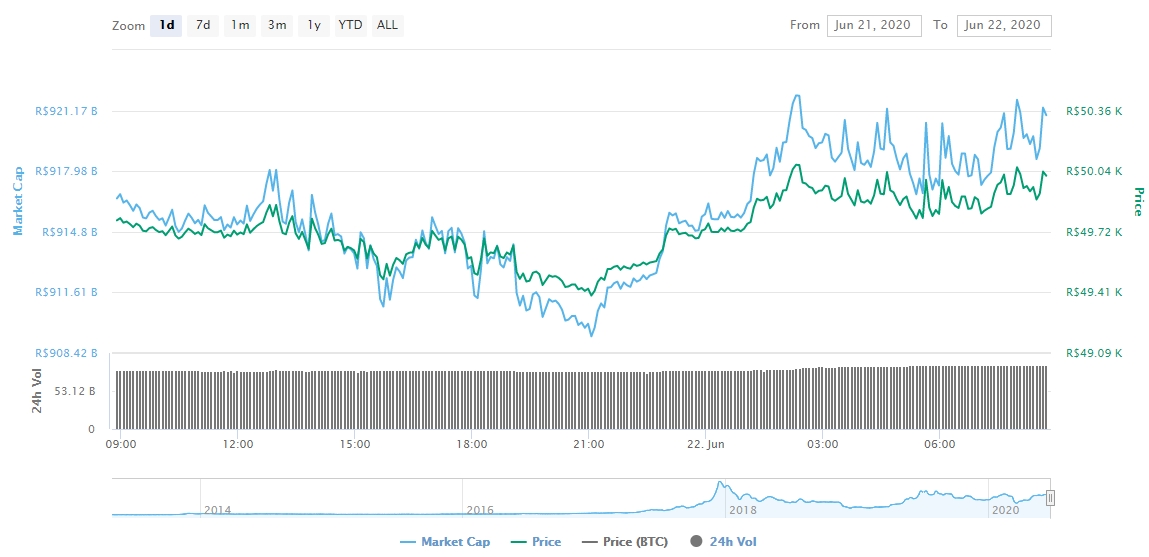Click the 2014 marker in navigator

[217, 509]
